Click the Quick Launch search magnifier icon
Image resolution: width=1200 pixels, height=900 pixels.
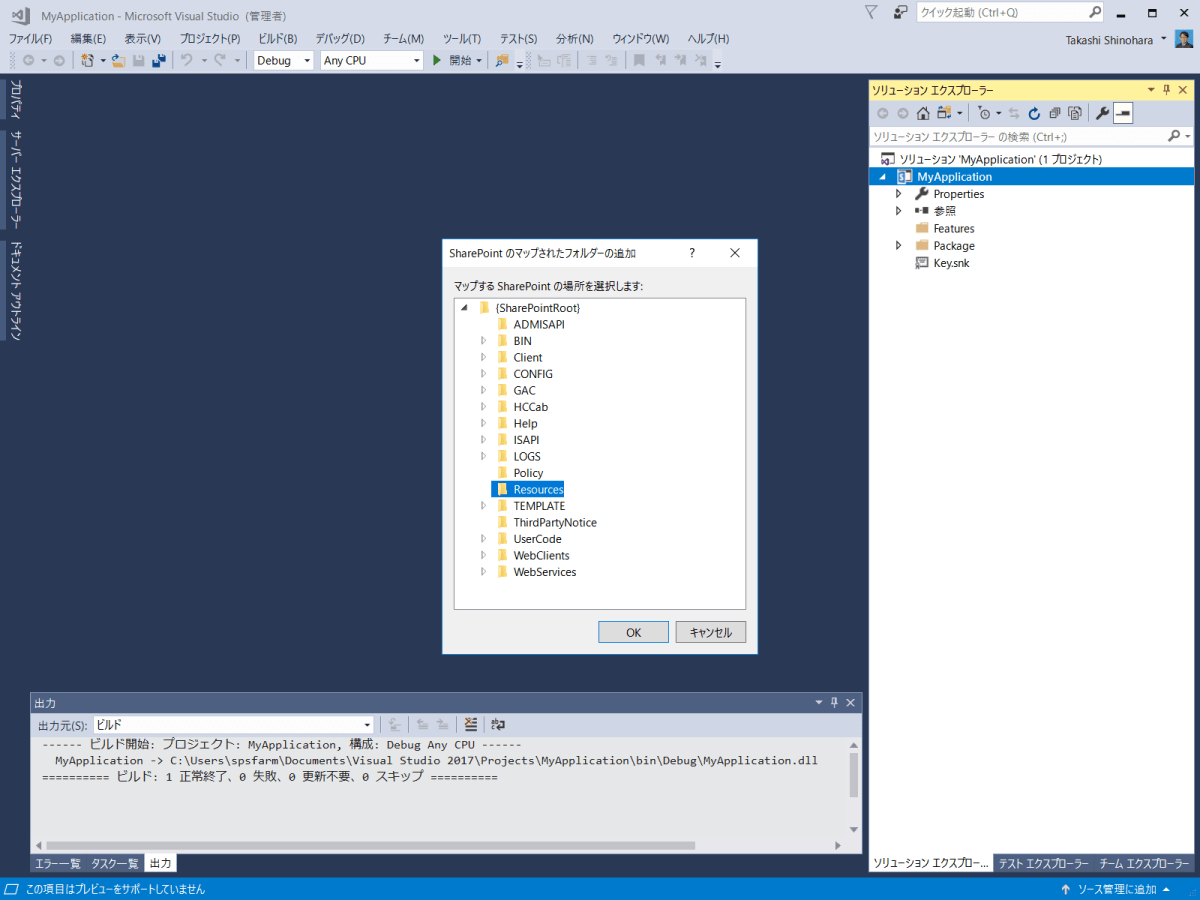[x=1095, y=12]
